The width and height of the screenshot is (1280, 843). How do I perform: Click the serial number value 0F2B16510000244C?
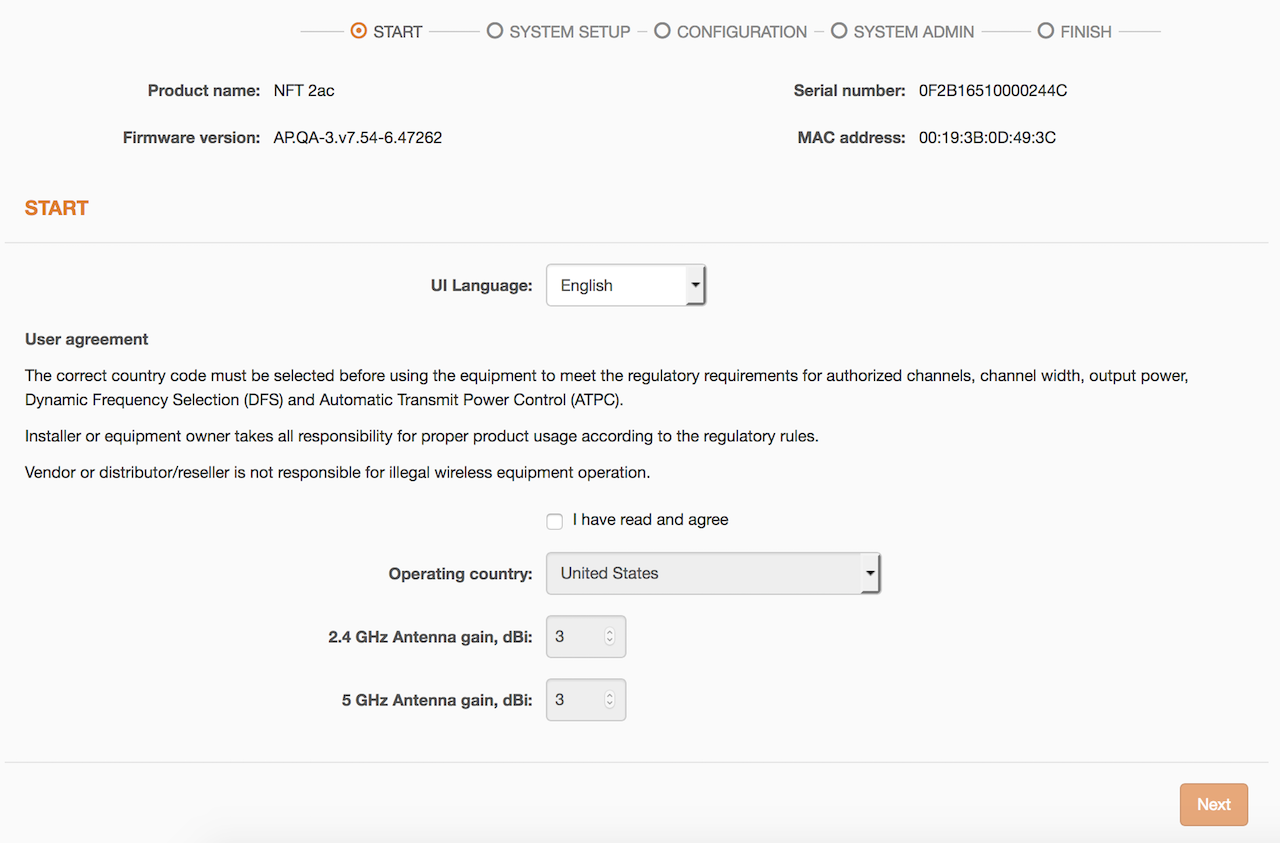[x=992, y=91]
